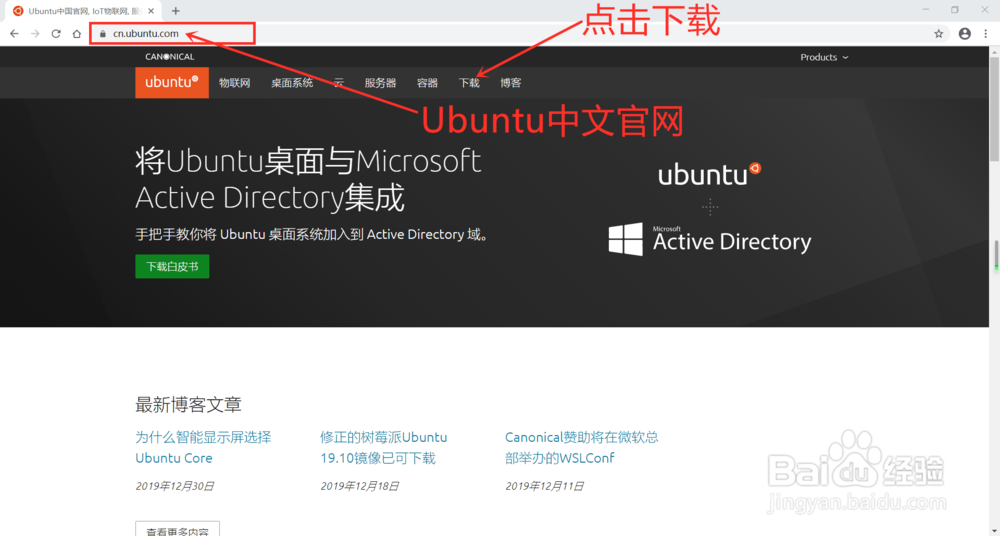Open Chrome's three-dot menu
The image size is (1000, 536).
(985, 34)
